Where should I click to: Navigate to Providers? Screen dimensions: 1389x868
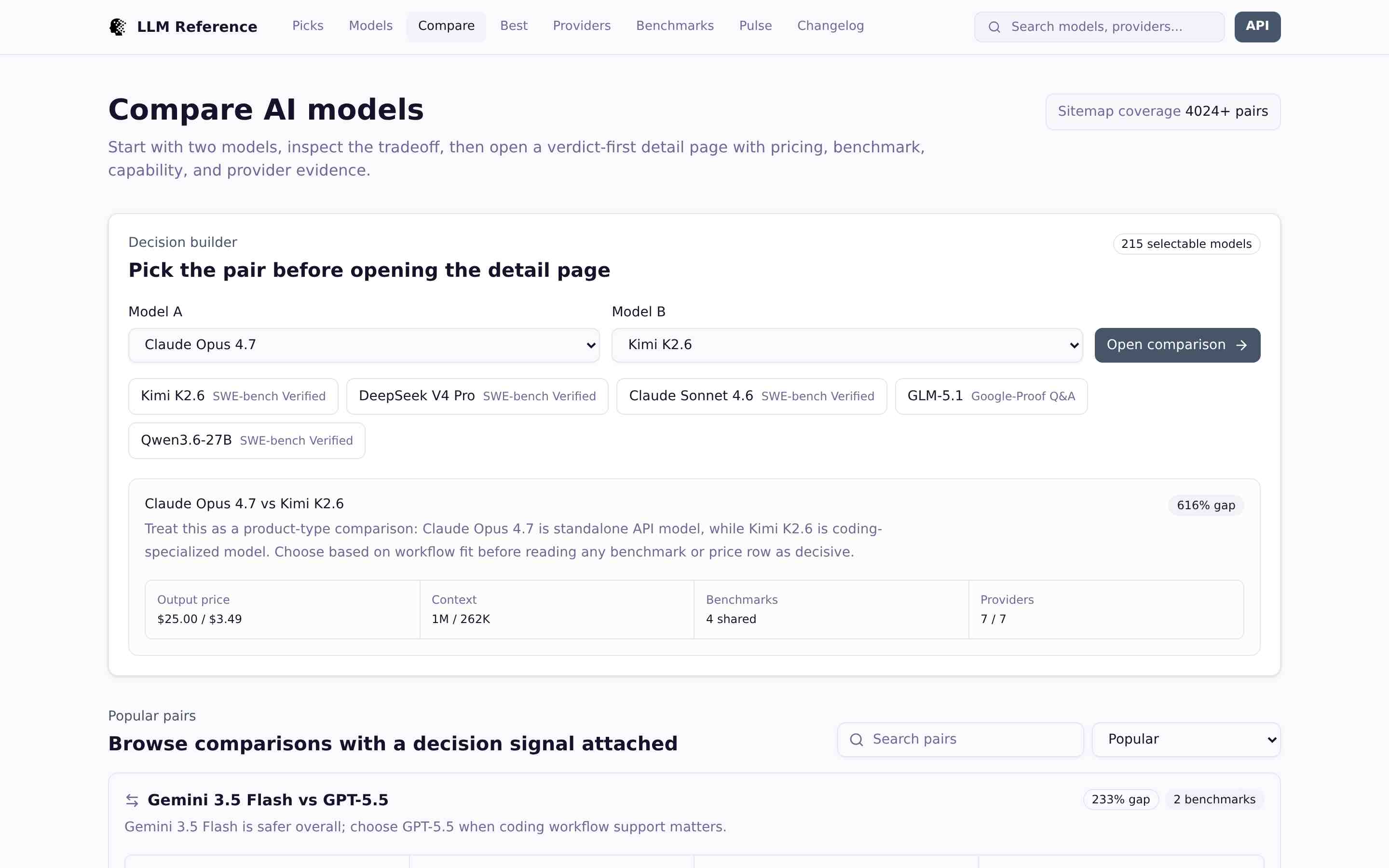click(x=582, y=26)
